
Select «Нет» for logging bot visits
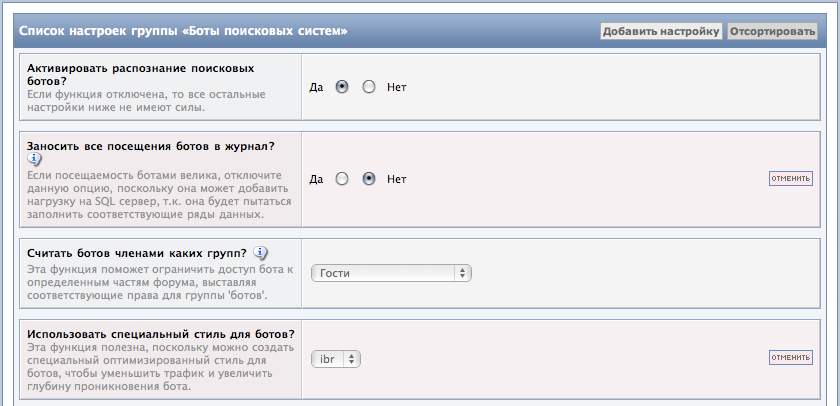369,179
